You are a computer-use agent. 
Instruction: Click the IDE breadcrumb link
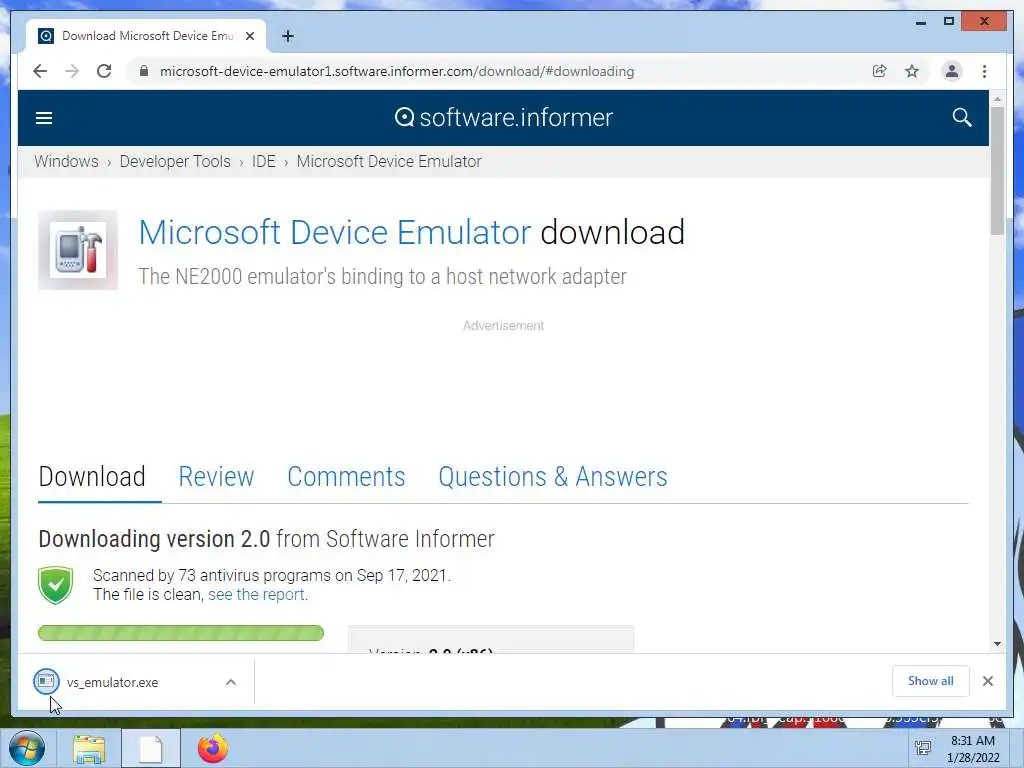pyautogui.click(x=264, y=161)
